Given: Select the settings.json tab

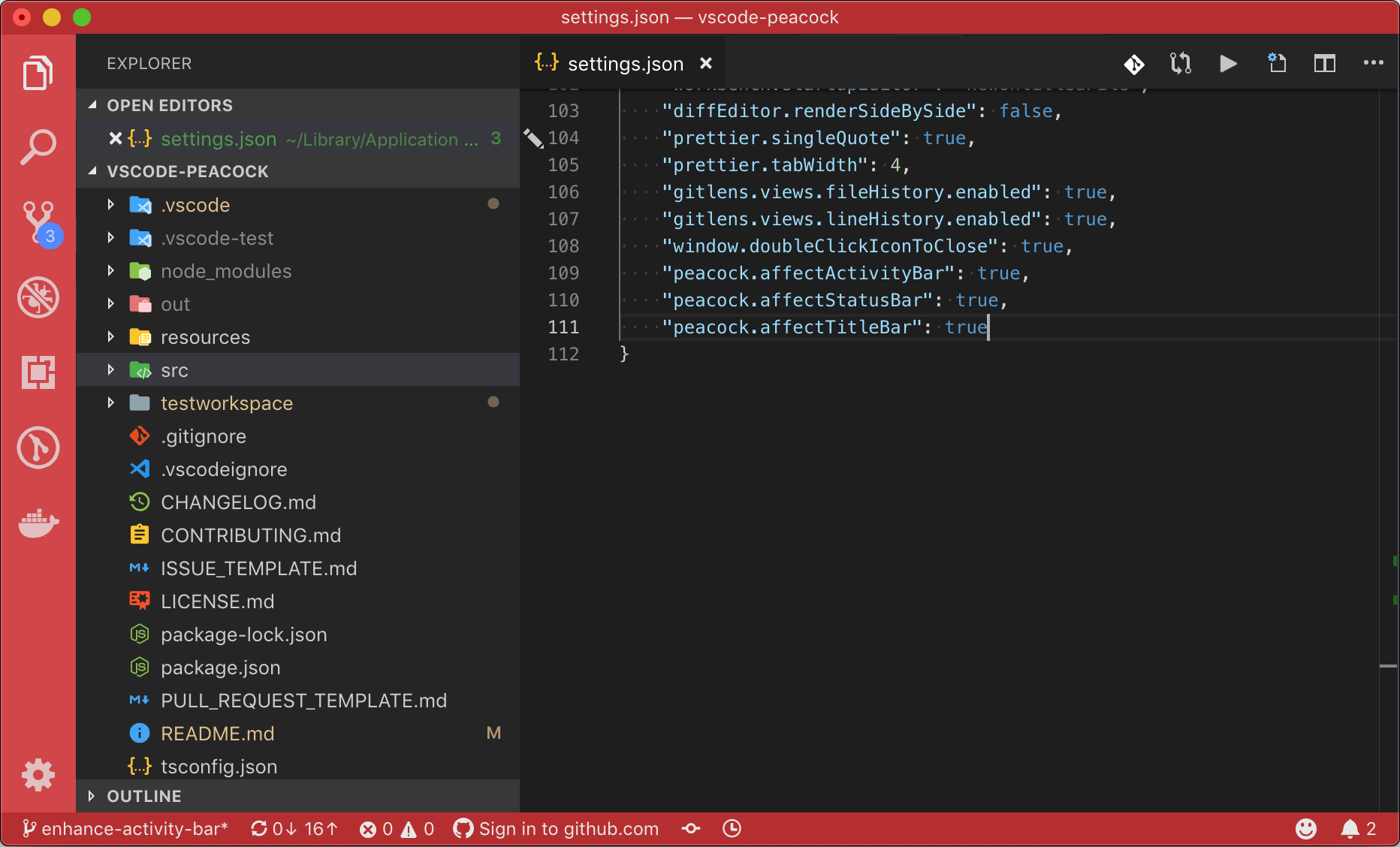Looking at the screenshot, I should (623, 64).
